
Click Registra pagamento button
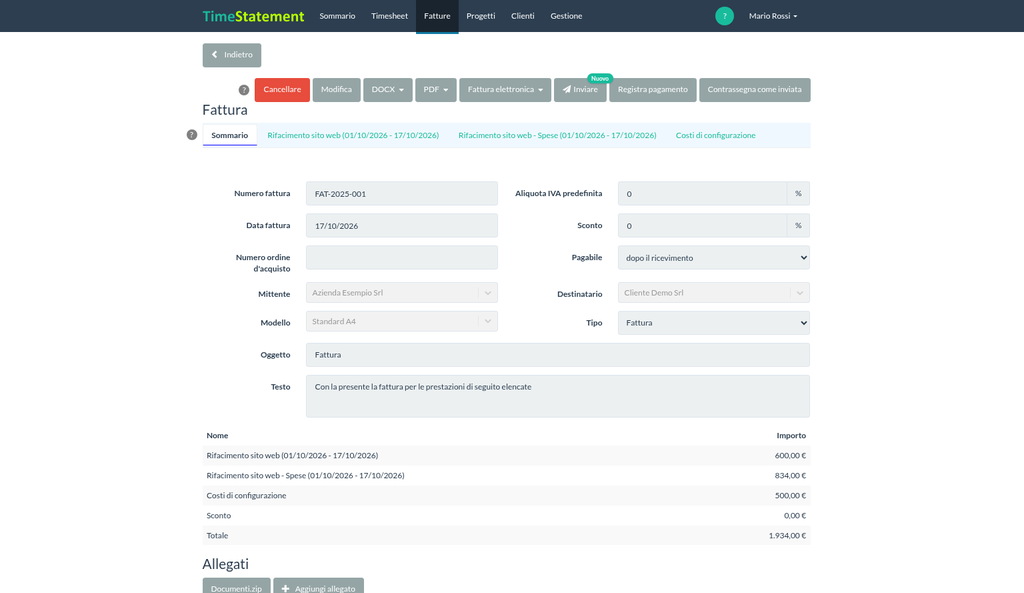pyautogui.click(x=652, y=89)
